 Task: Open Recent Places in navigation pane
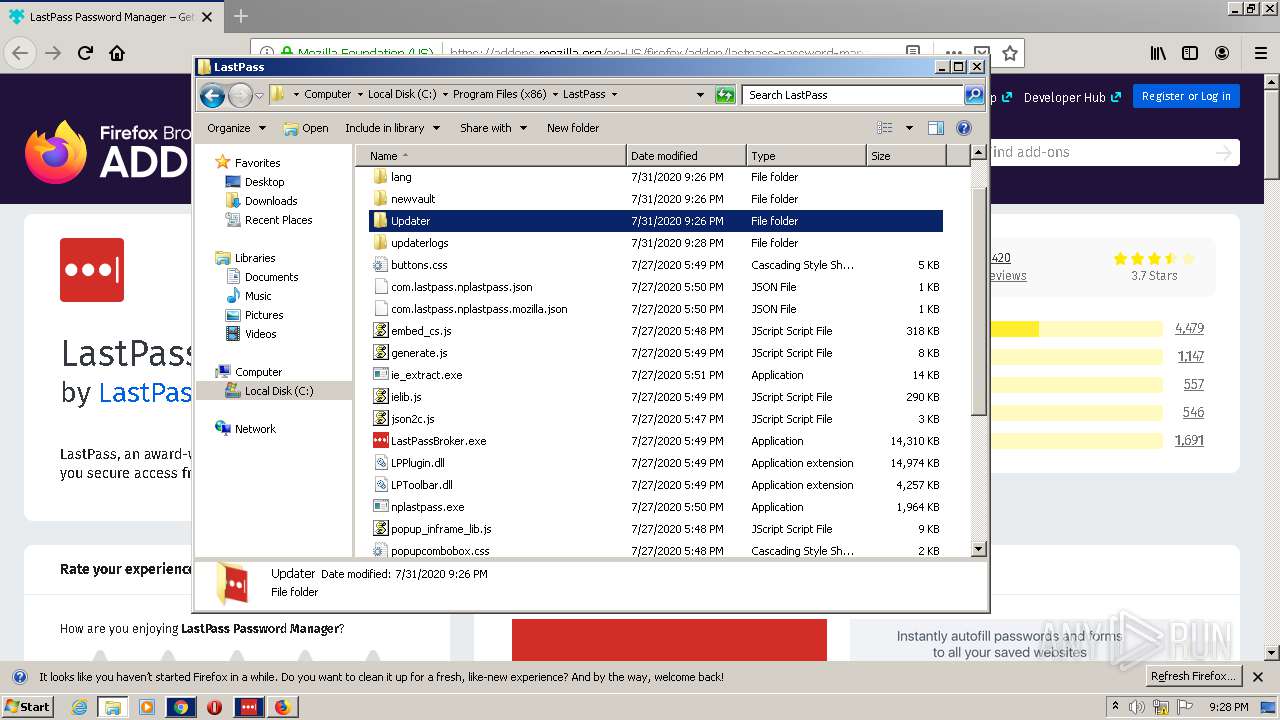click(x=278, y=220)
